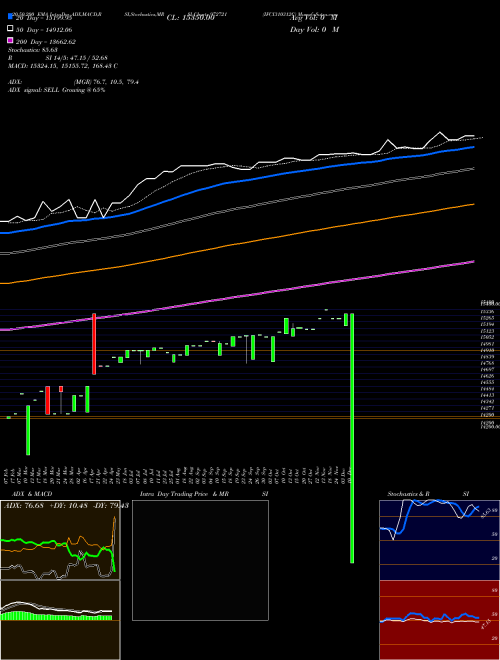Click the Stochastics 85.68 reading line
The image size is (500, 660).
33,50
